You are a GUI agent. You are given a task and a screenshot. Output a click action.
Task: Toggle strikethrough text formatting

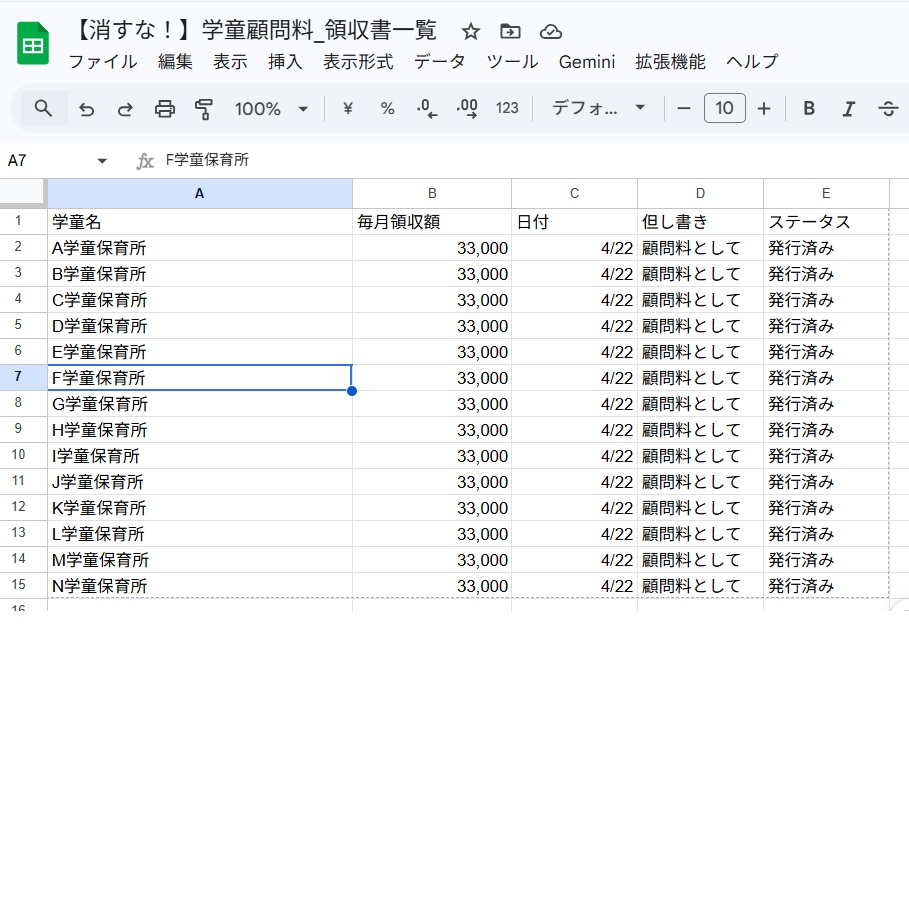pos(888,109)
